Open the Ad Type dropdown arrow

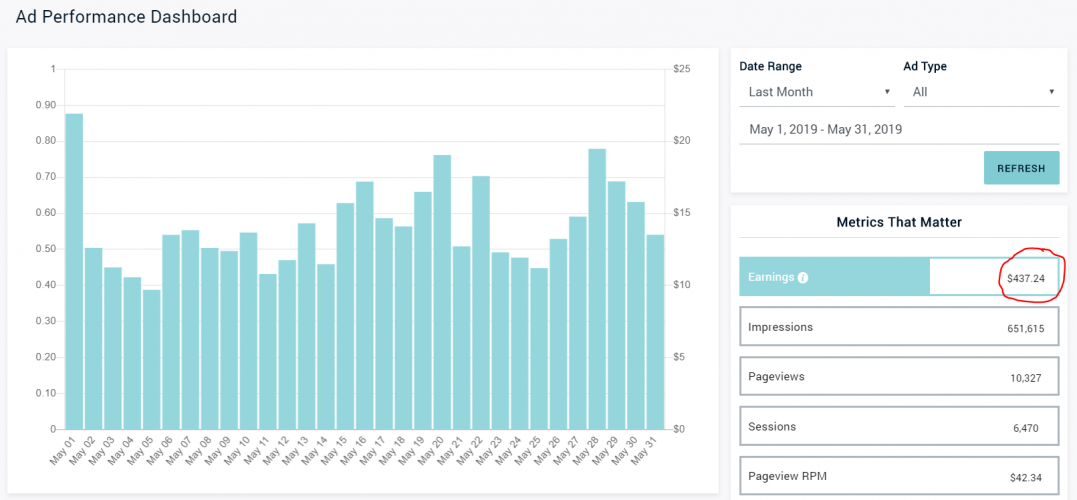[x=1052, y=92]
